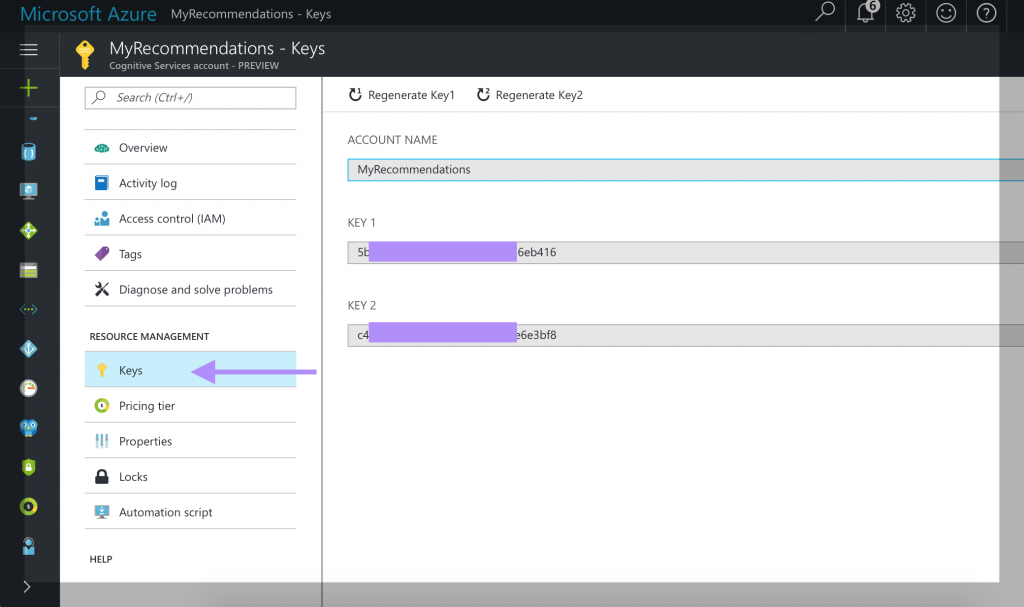Expand the left sidebar with bottom chevron
This screenshot has height=607, width=1024.
coord(27,587)
